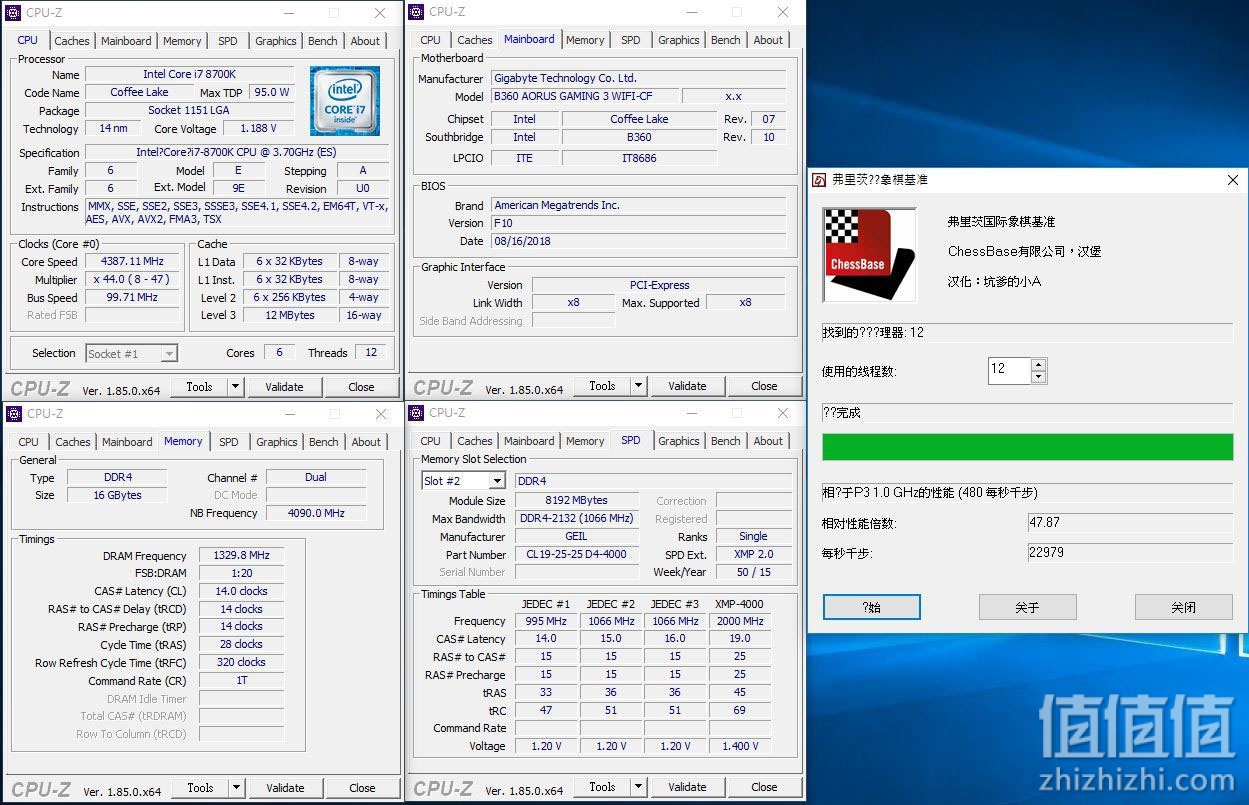The image size is (1249, 805).
Task: Increase the thread count with the up arrow
Action: coord(1039,365)
